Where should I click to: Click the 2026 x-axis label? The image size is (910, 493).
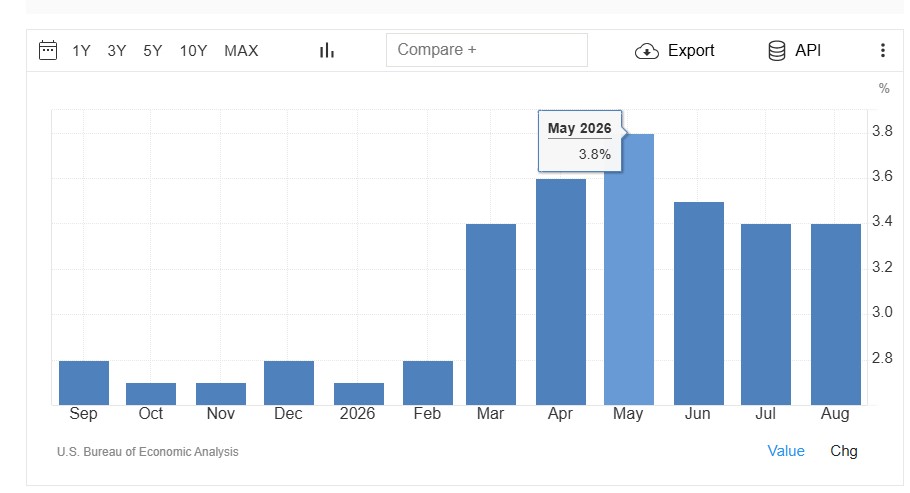click(358, 413)
